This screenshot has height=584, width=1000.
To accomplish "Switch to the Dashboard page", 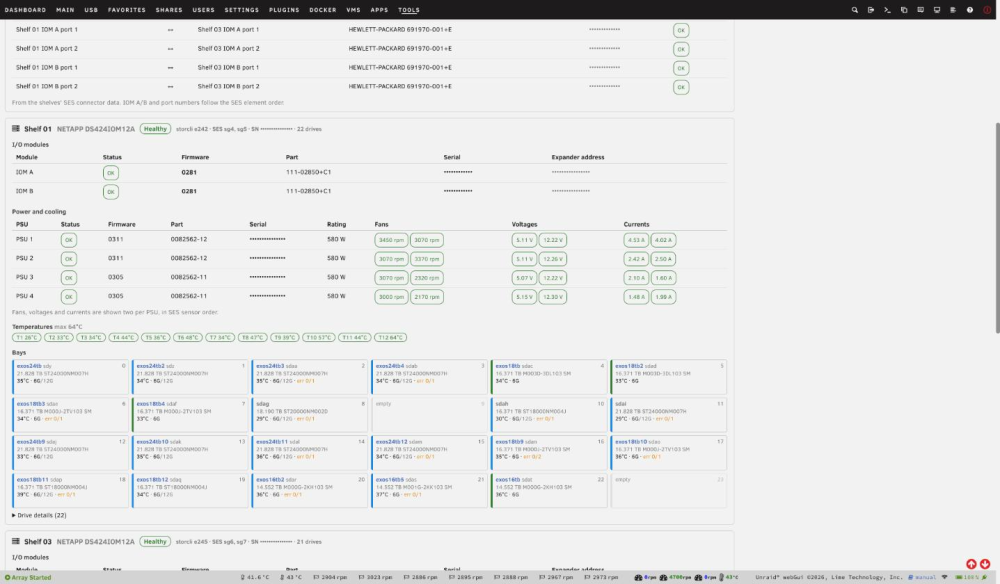I will tap(26, 10).
